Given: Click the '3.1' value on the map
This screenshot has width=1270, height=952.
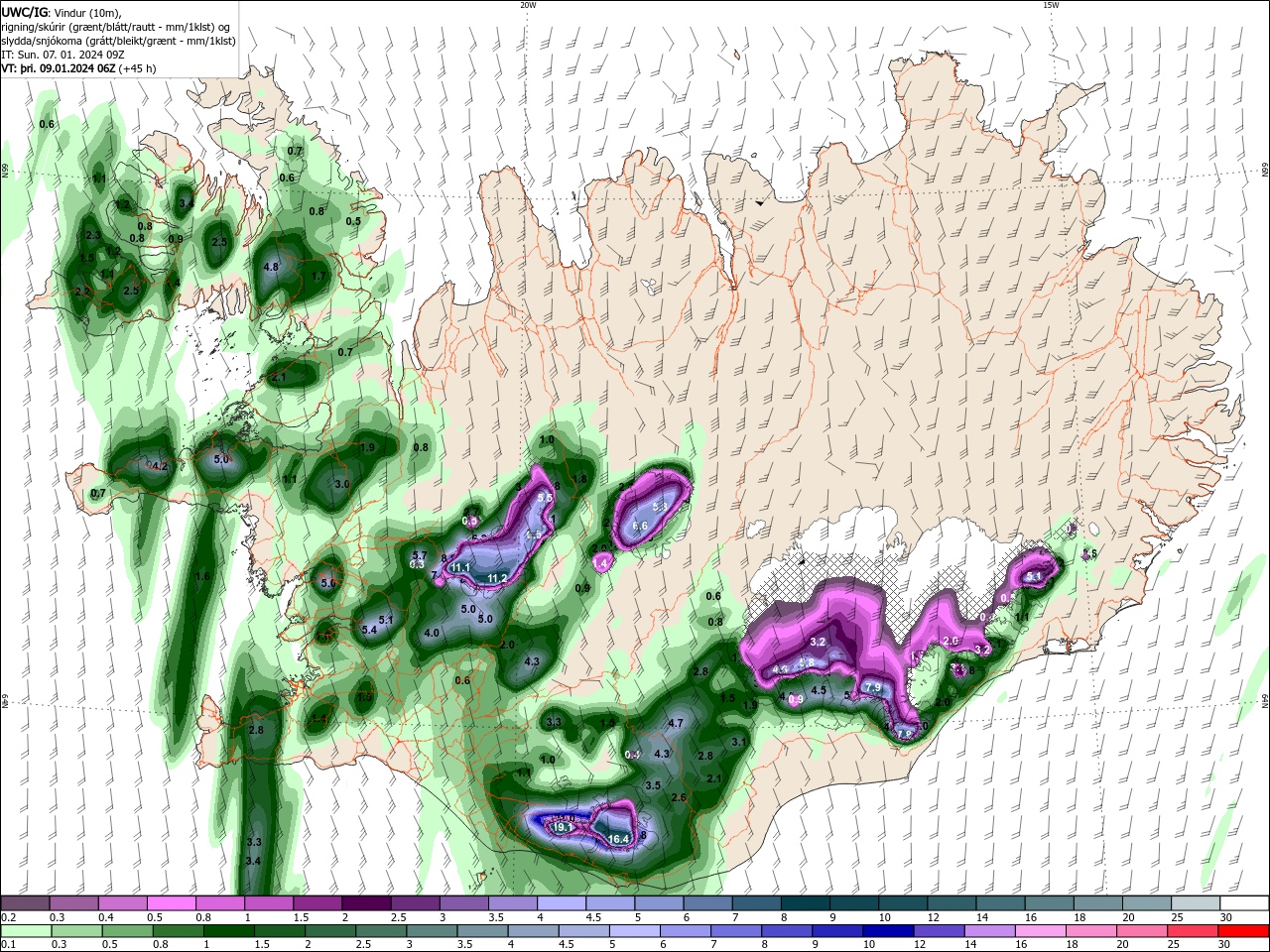Looking at the screenshot, I should click(738, 742).
